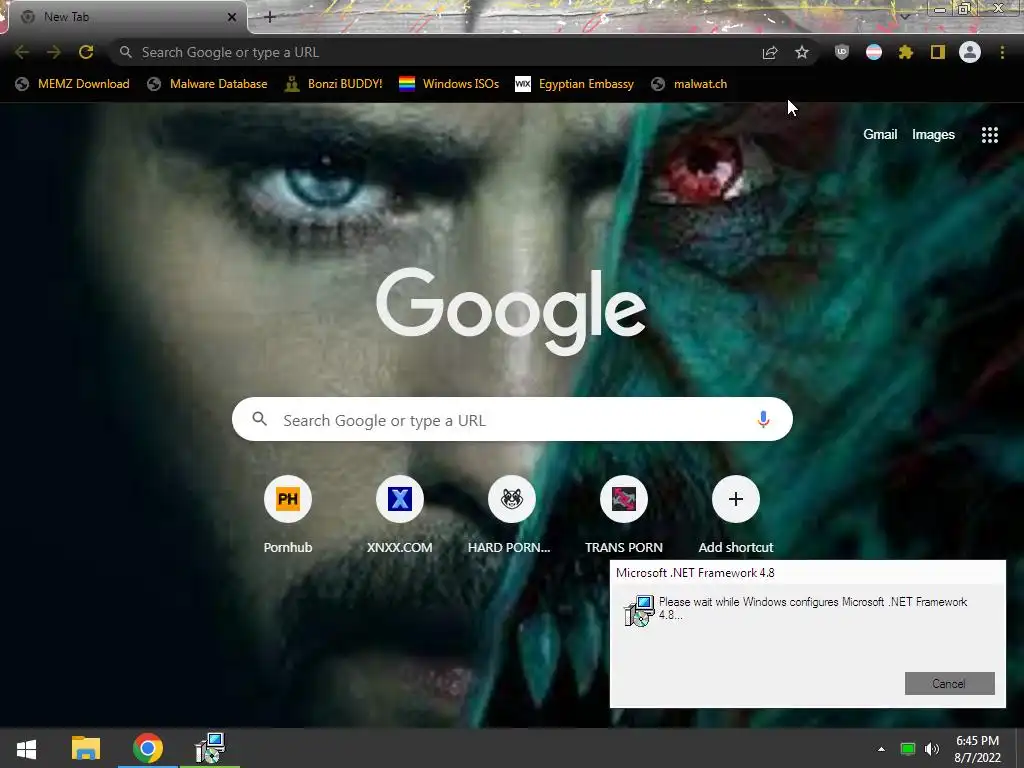
Task: Click the Google search box on page
Action: (x=512, y=419)
